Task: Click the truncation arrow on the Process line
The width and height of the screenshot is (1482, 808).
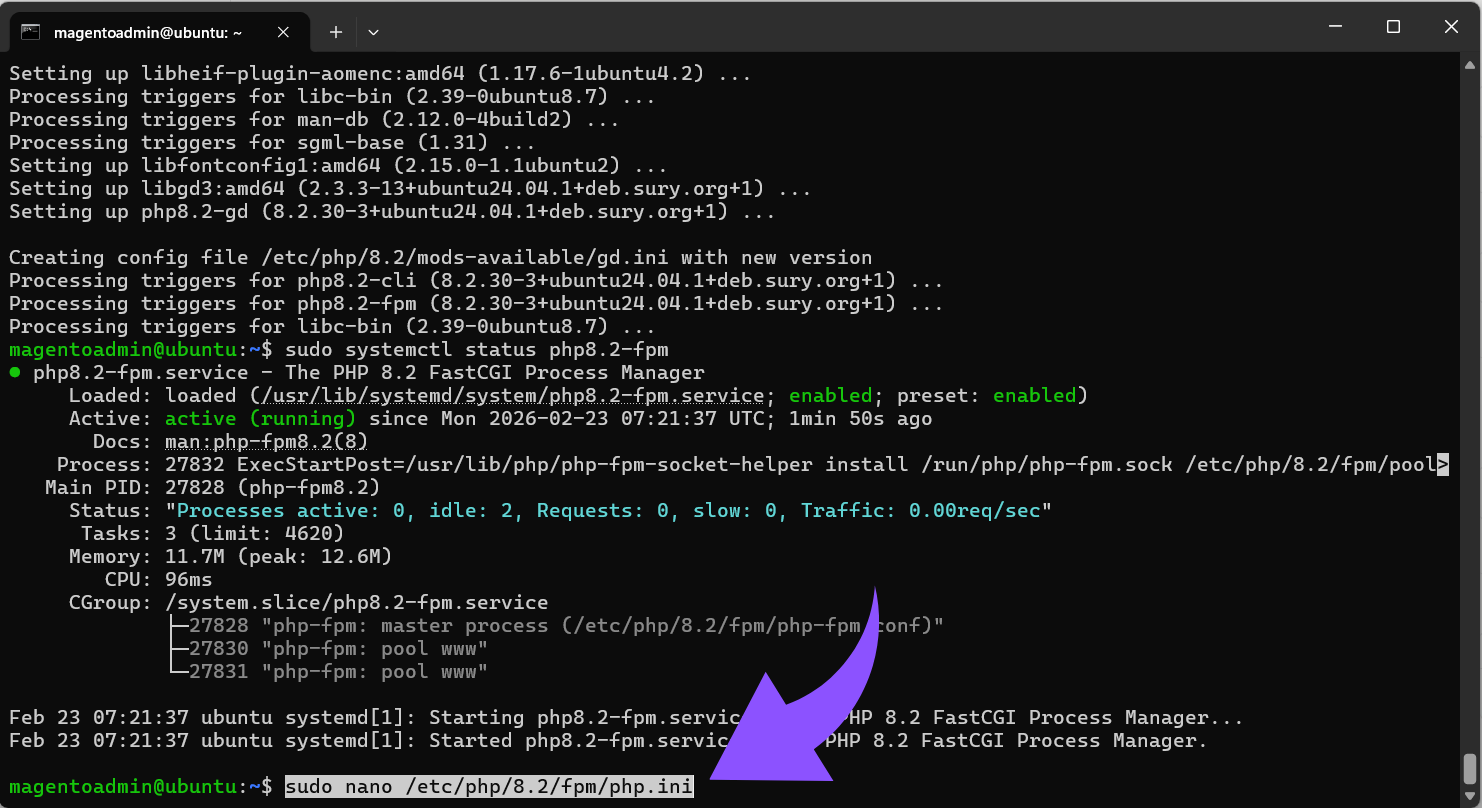Action: 1443,464
